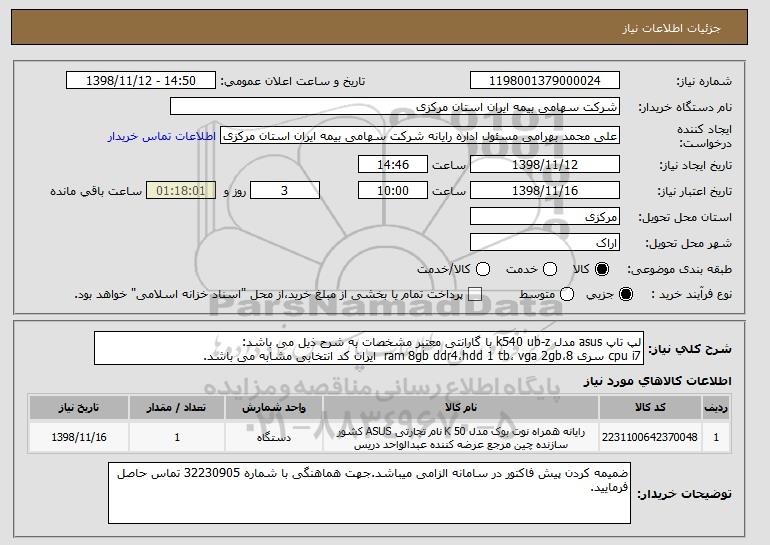770x545 pixels.
Task: Click the buyer notes text box
Action: (369, 493)
